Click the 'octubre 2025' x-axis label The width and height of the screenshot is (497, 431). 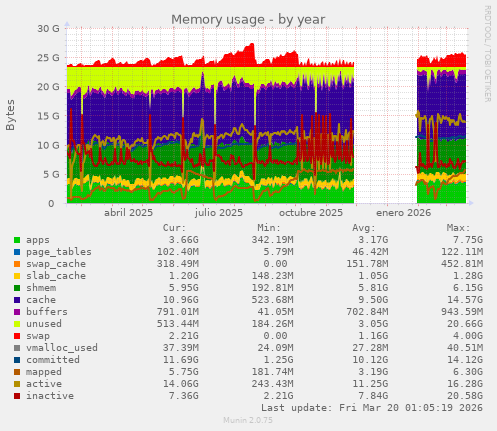pyautogui.click(x=311, y=213)
